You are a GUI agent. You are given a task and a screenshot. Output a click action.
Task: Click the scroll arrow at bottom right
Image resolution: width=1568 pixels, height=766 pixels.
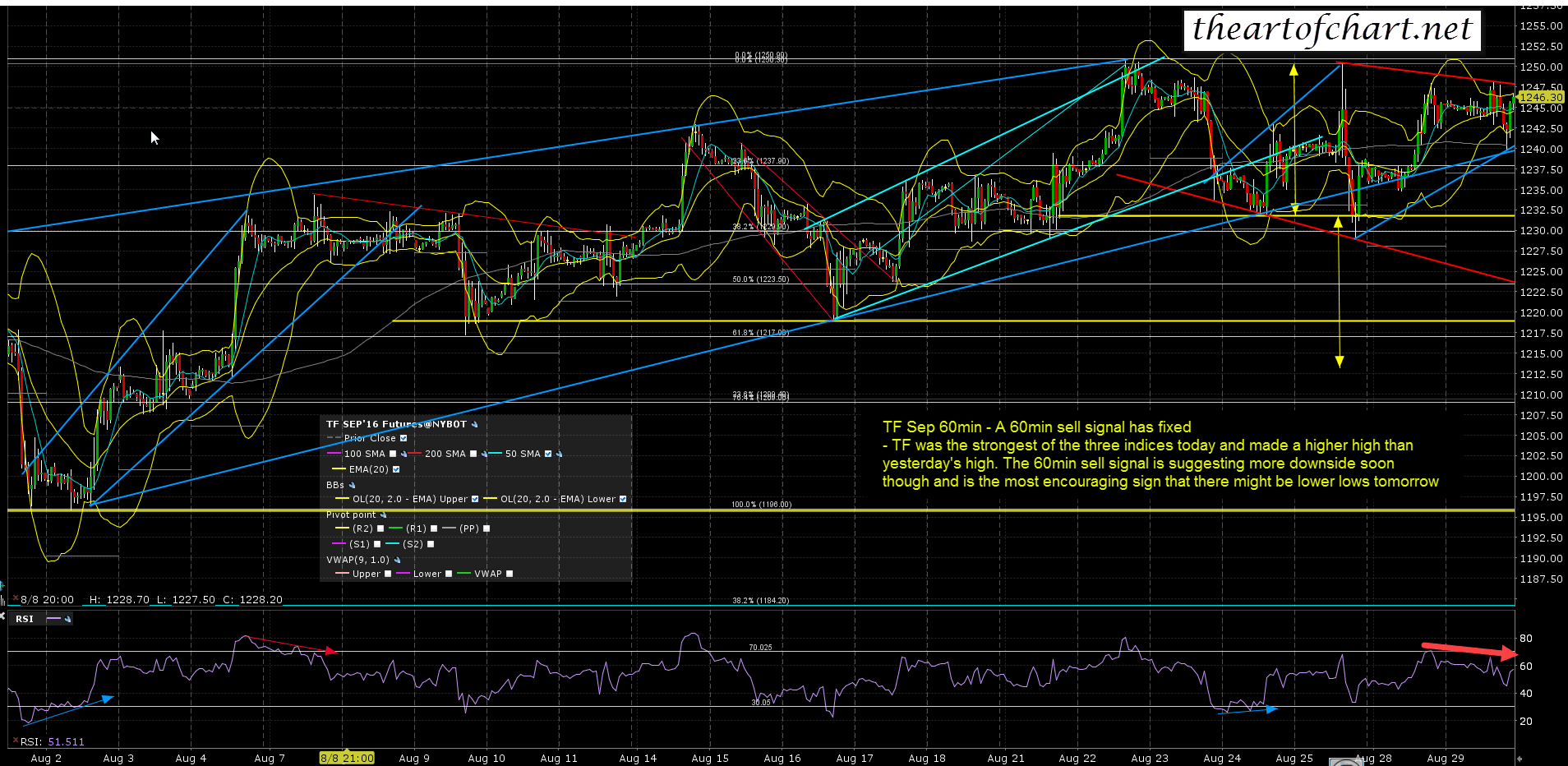1519,759
